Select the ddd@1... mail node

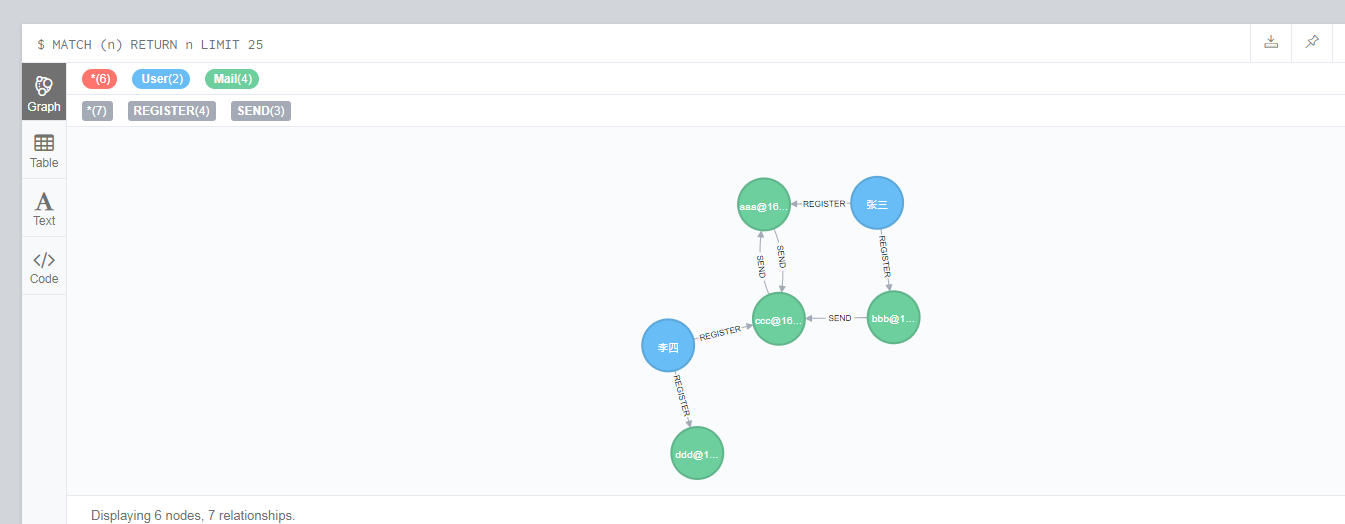[697, 453]
